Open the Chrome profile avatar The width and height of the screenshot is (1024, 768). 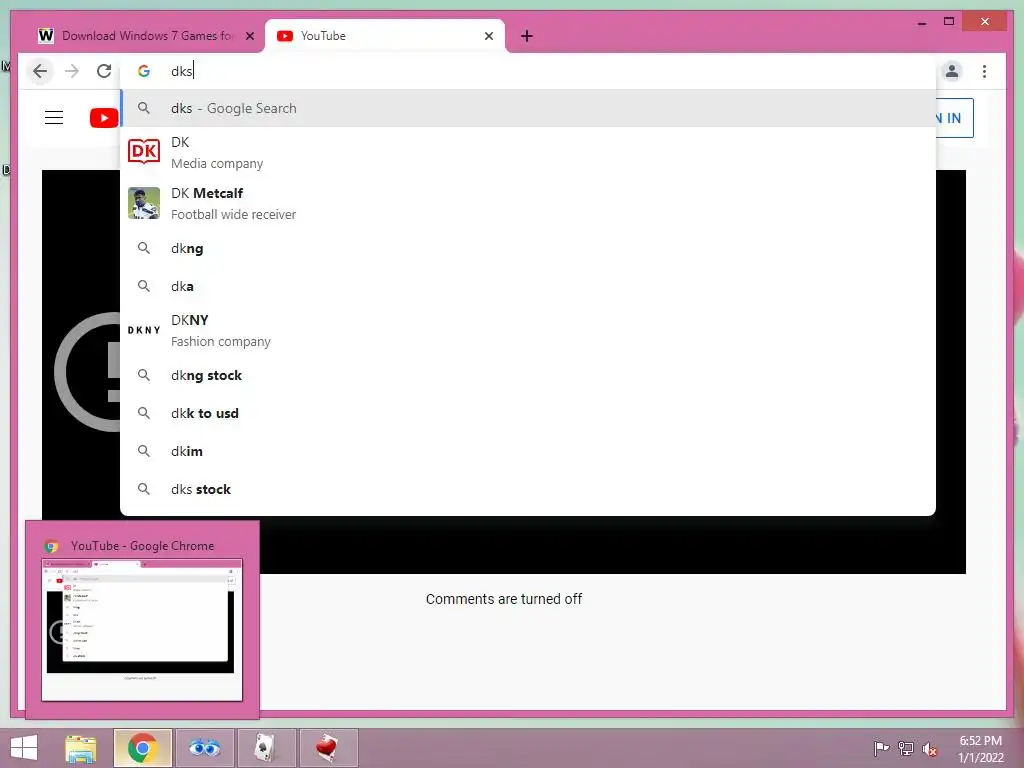point(952,71)
